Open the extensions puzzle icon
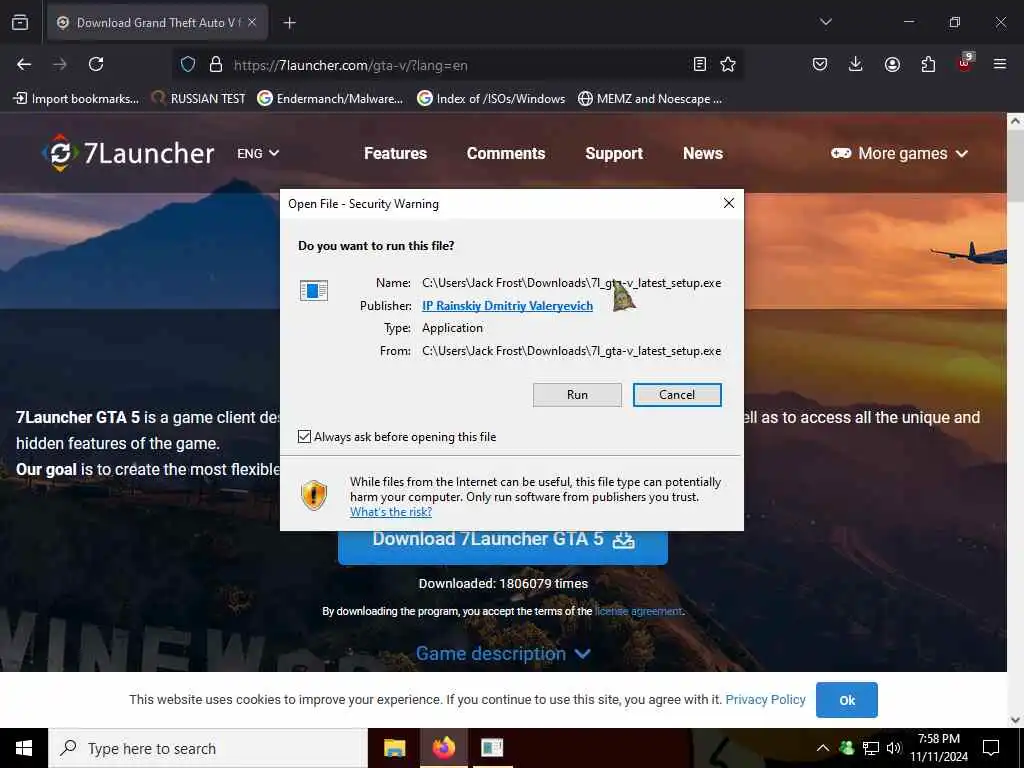 click(x=928, y=64)
